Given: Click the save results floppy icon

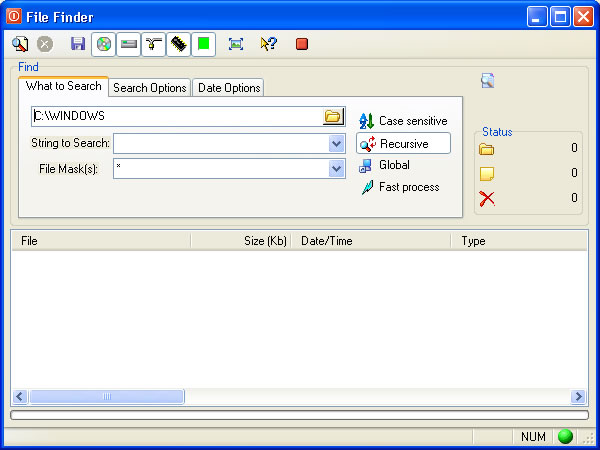Looking at the screenshot, I should pyautogui.click(x=78, y=44).
